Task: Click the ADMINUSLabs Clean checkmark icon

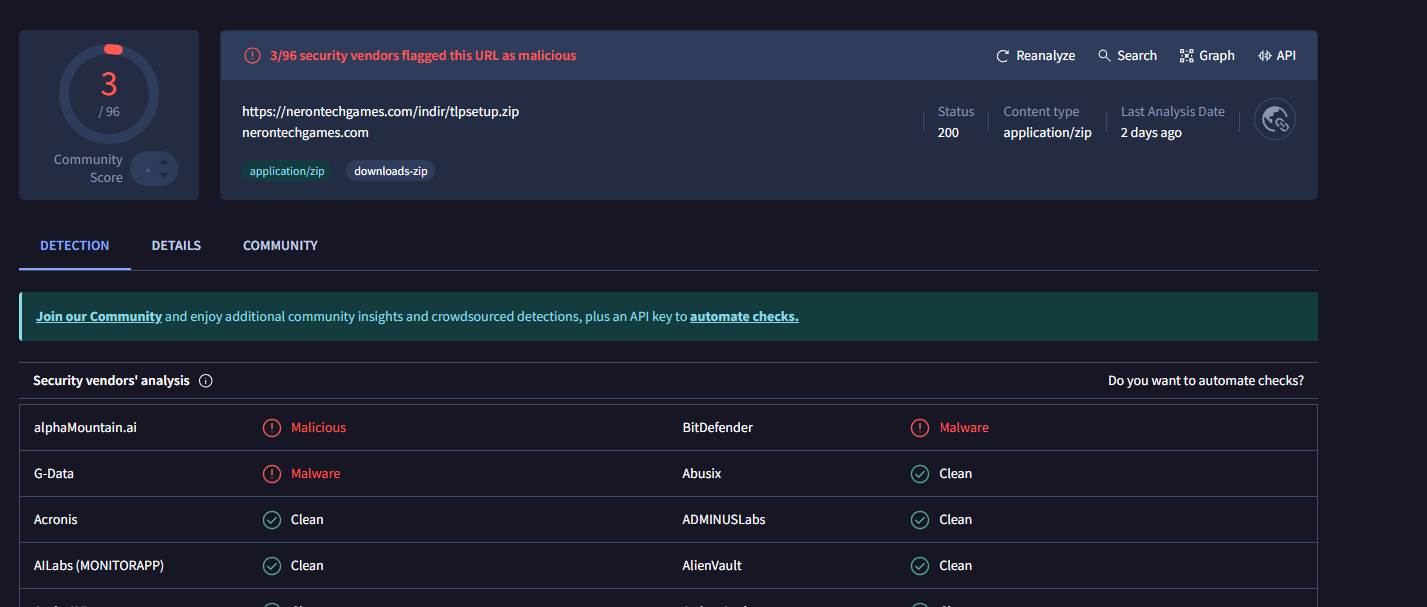Action: [920, 520]
